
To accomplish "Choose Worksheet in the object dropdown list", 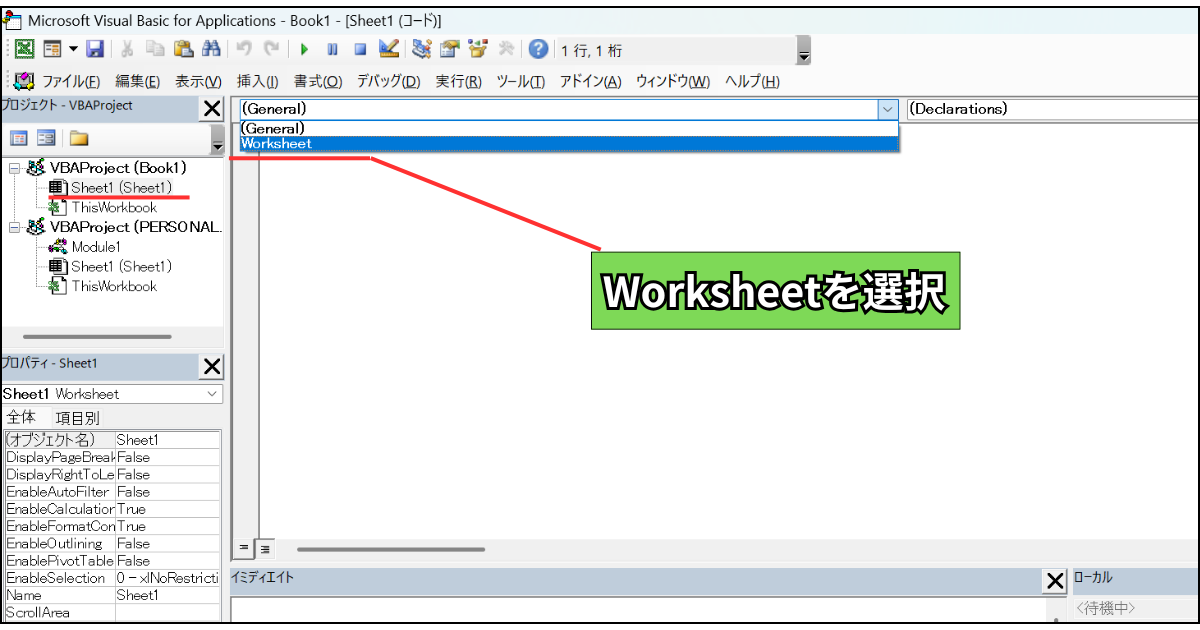I will coord(569,143).
